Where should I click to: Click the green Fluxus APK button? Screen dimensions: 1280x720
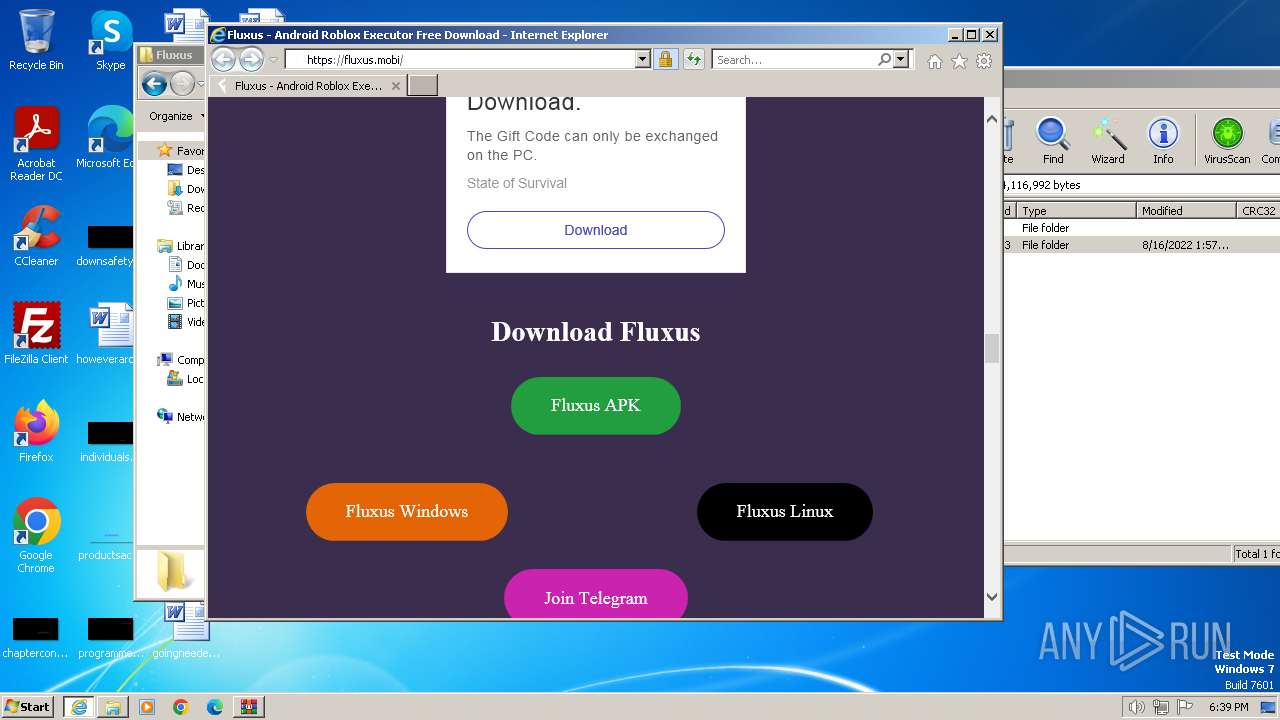click(596, 405)
